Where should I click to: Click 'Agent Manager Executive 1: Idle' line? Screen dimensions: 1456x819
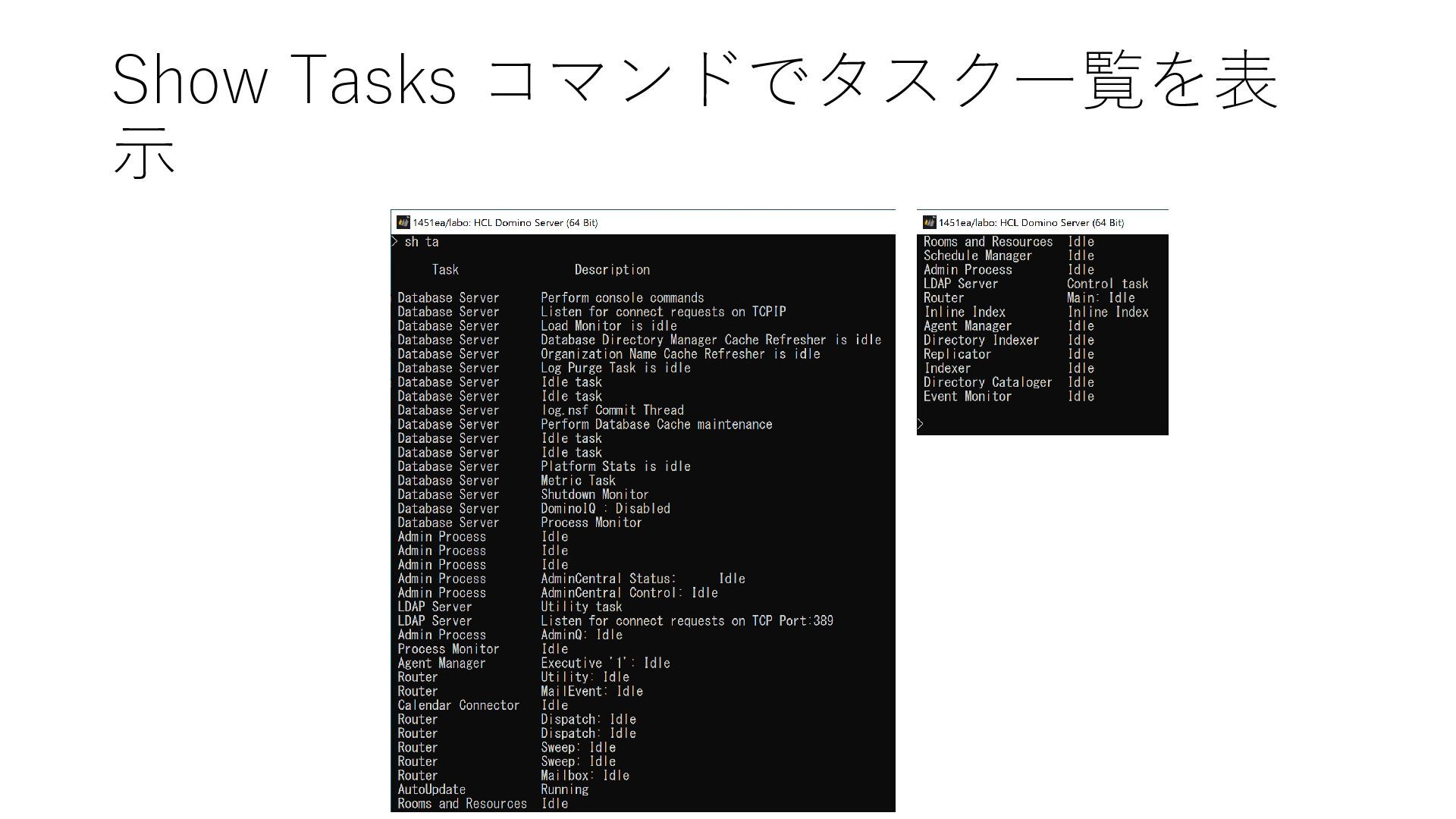point(605,664)
